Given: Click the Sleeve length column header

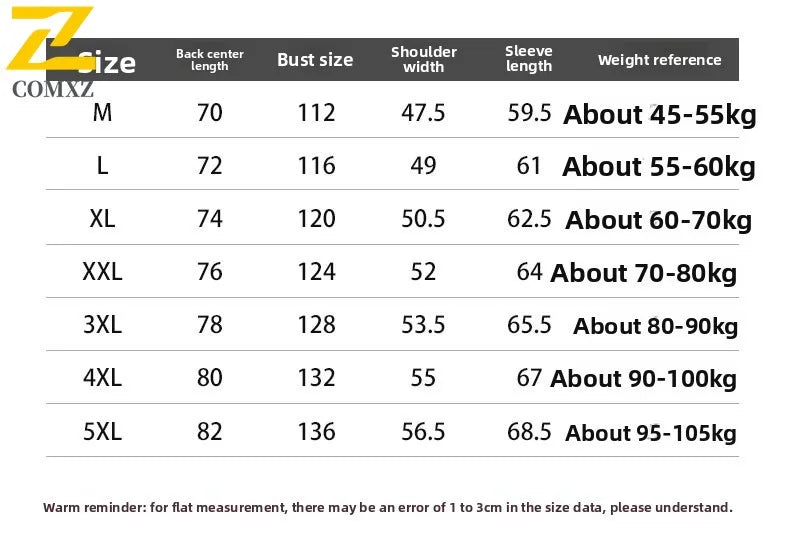Looking at the screenshot, I should (529, 59).
